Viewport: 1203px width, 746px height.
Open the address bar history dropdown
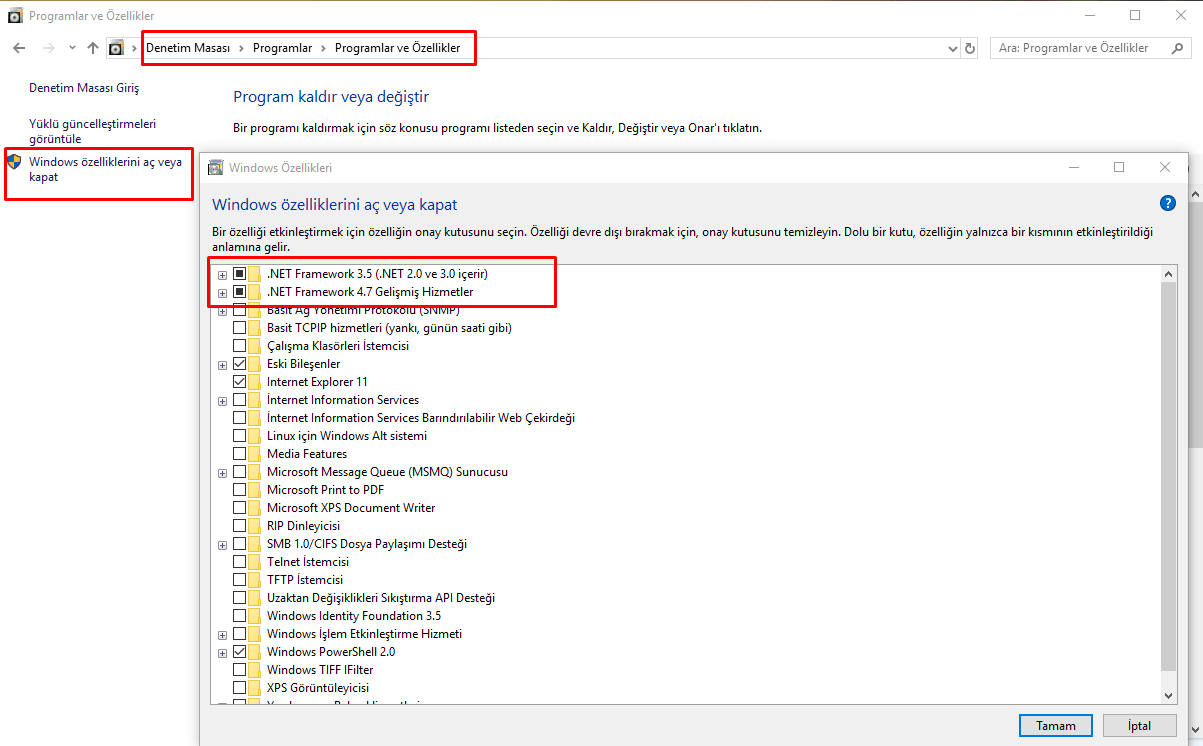coord(952,48)
